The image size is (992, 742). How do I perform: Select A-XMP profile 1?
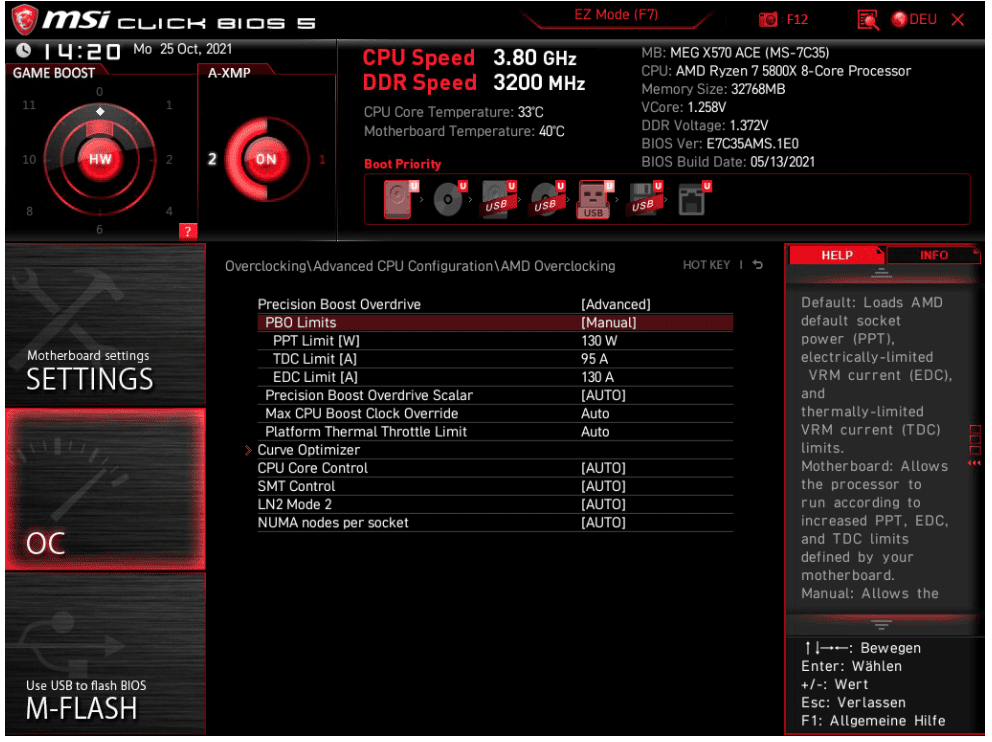pyautogui.click(x=322, y=159)
